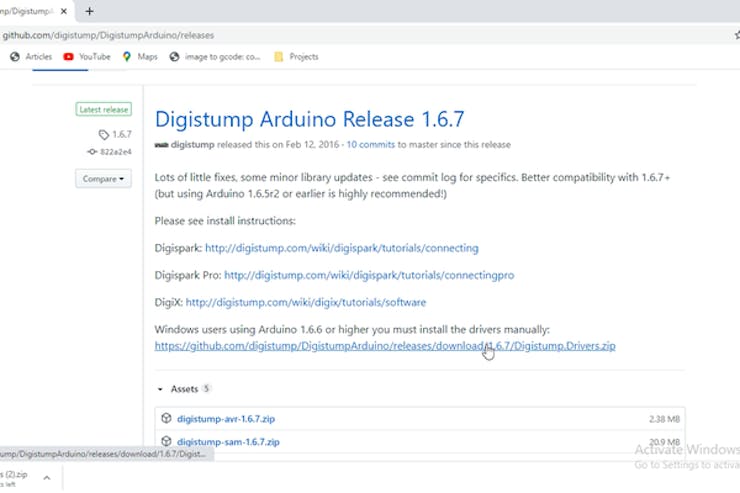
Task: Focus the github.com address bar
Action: [300, 34]
